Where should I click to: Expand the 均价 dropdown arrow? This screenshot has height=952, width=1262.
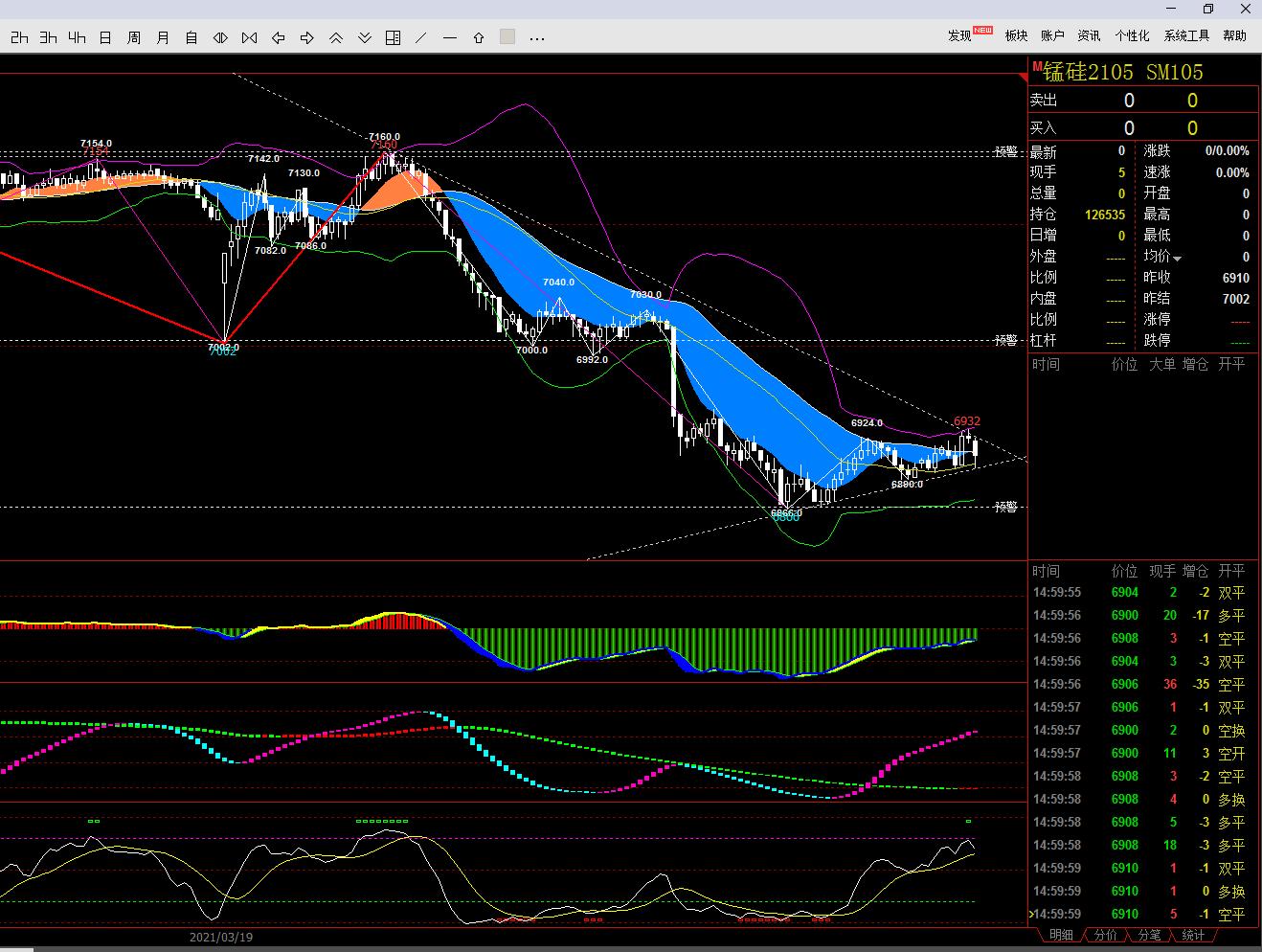pyautogui.click(x=1177, y=259)
